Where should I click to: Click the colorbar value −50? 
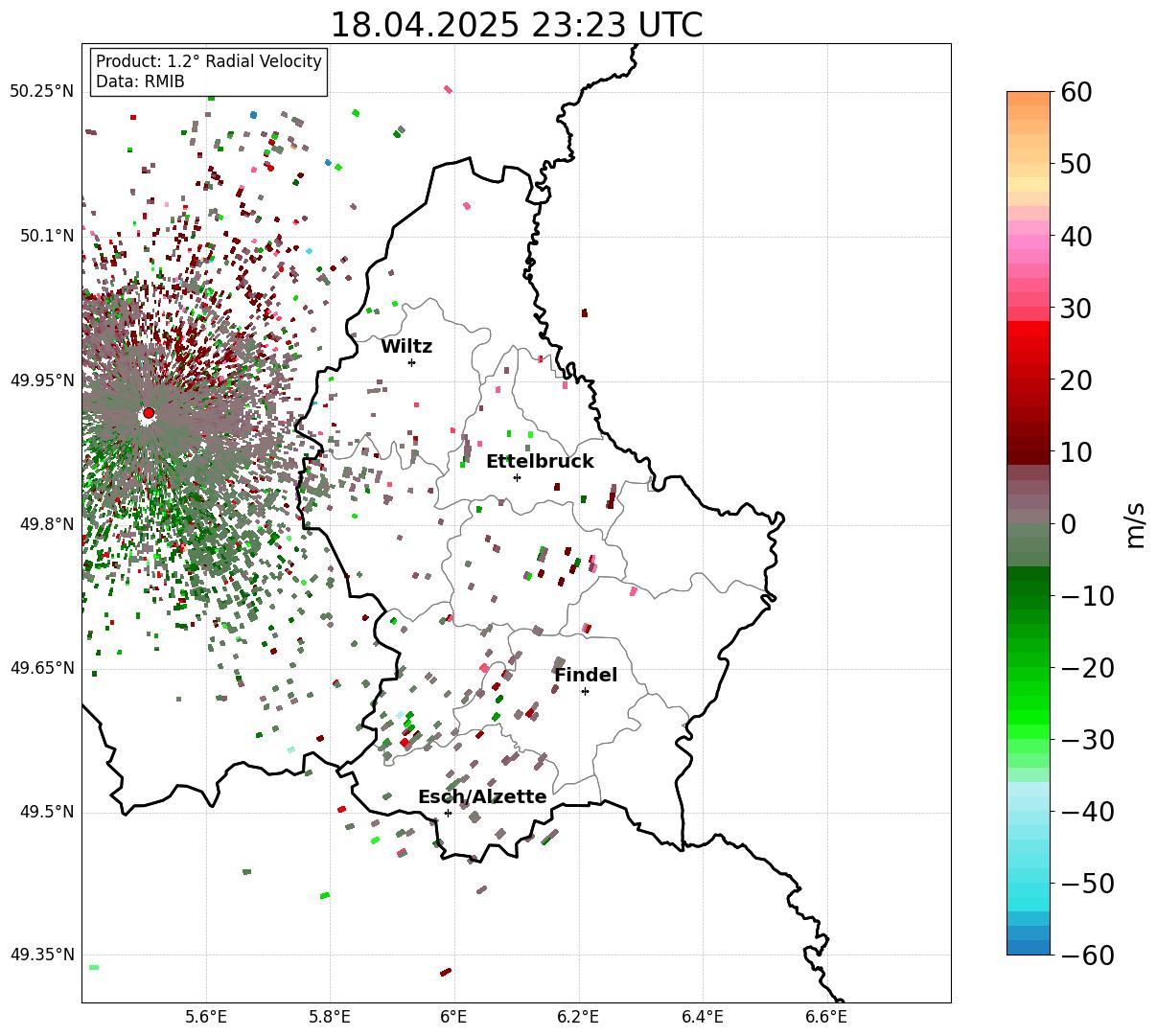pyautogui.click(x=1087, y=884)
